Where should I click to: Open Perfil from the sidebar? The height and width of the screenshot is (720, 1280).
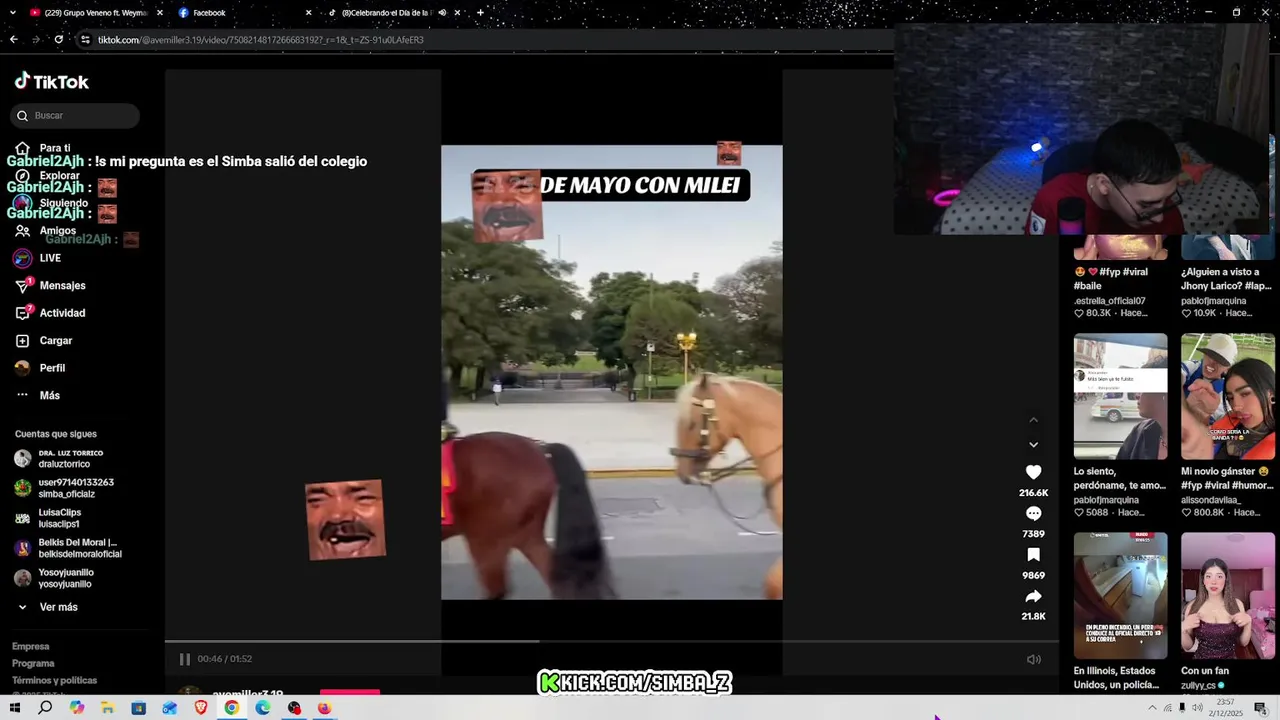pyautogui.click(x=52, y=368)
